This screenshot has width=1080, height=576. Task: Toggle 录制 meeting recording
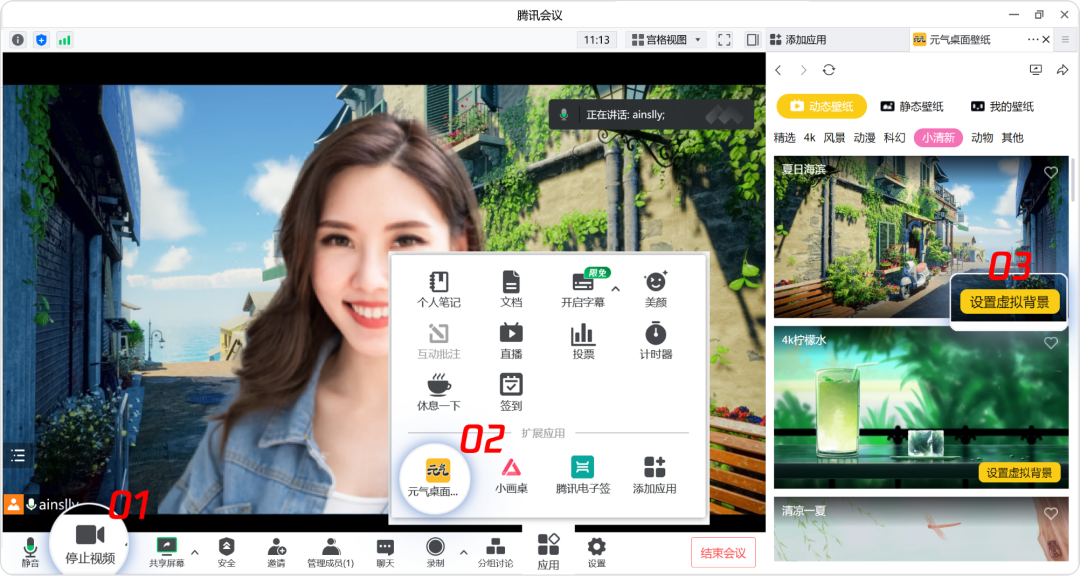435,553
